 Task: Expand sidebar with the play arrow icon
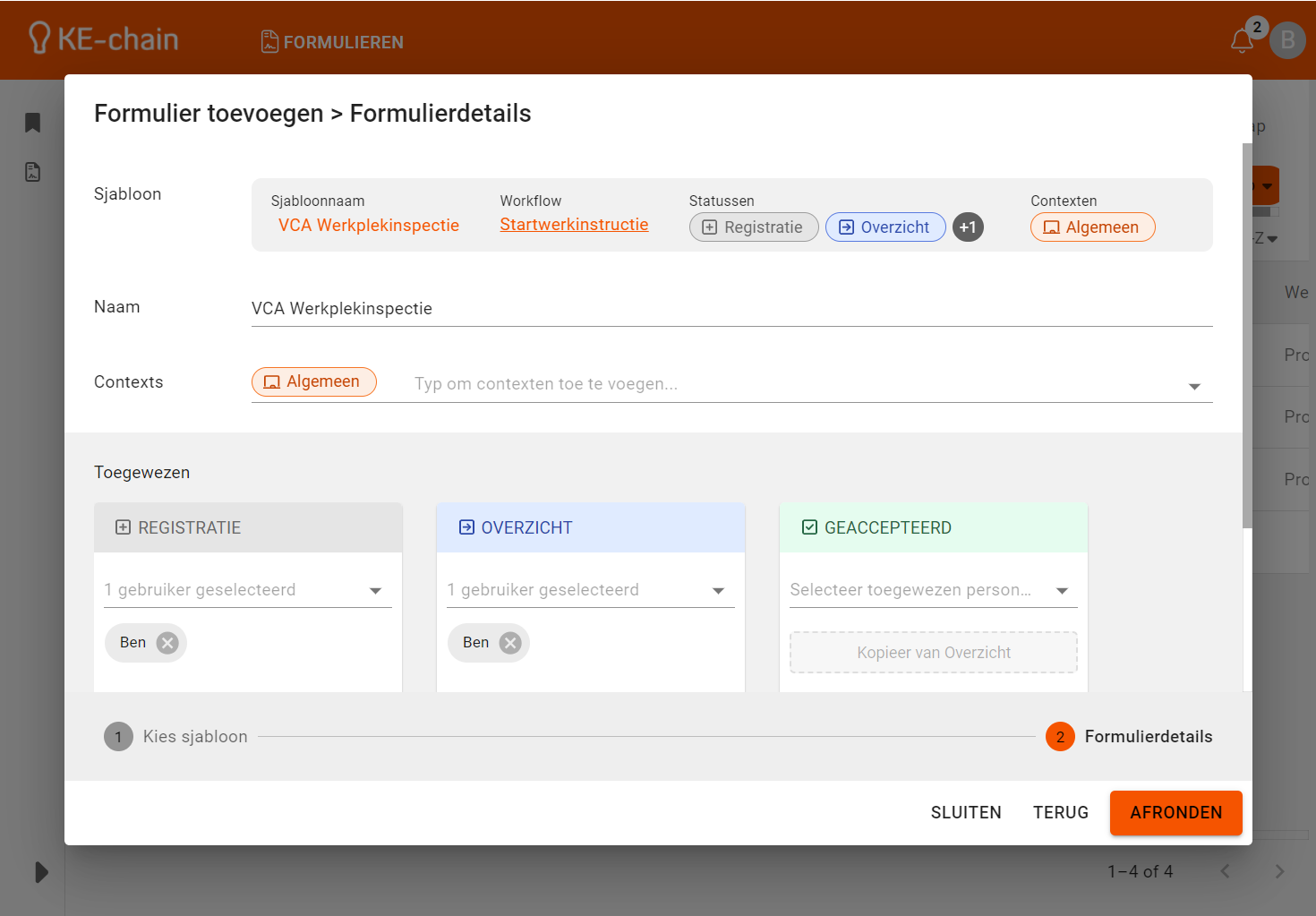coord(41,872)
